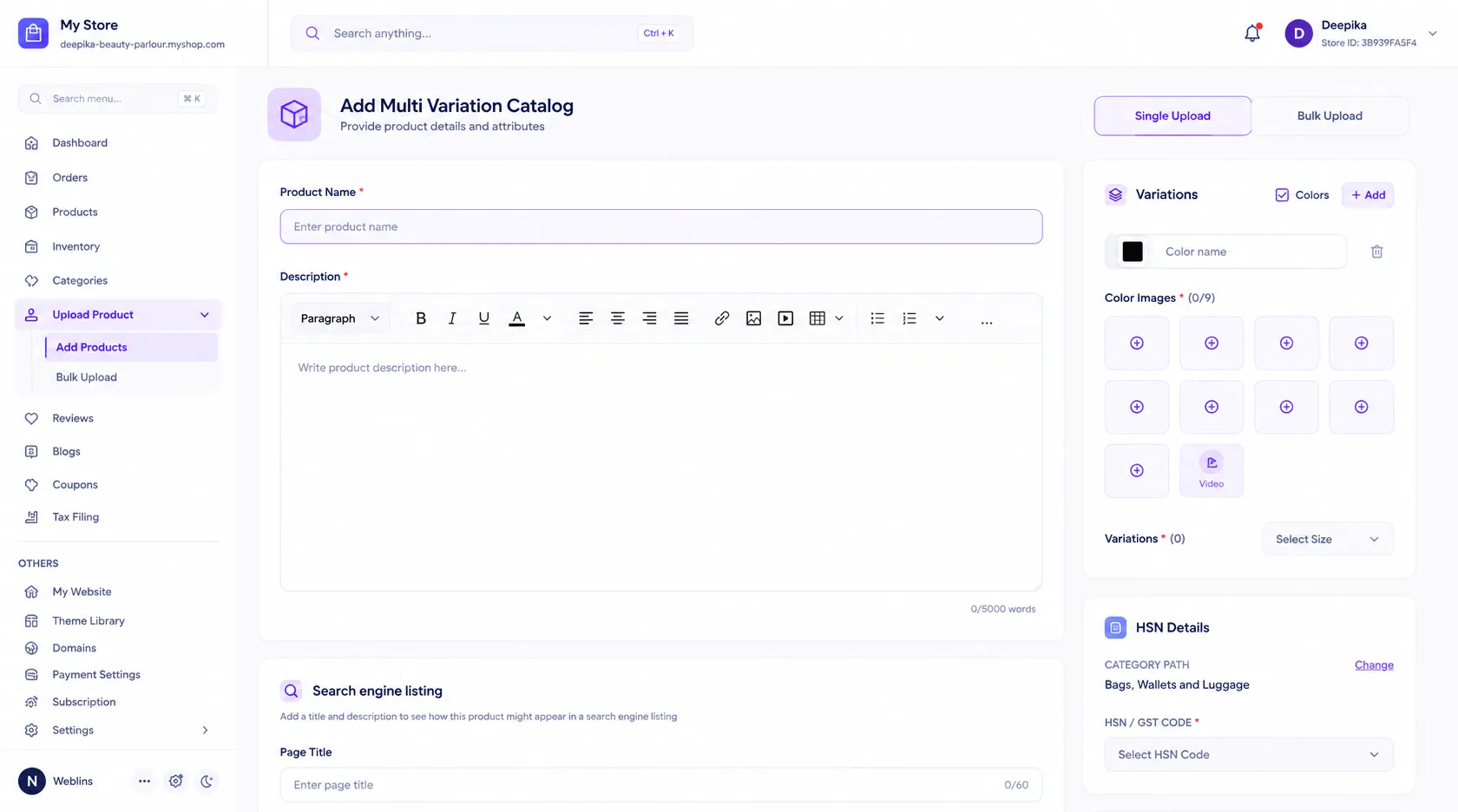Toggle the Colors checkbox in Variations
The height and width of the screenshot is (812, 1458).
point(1282,195)
